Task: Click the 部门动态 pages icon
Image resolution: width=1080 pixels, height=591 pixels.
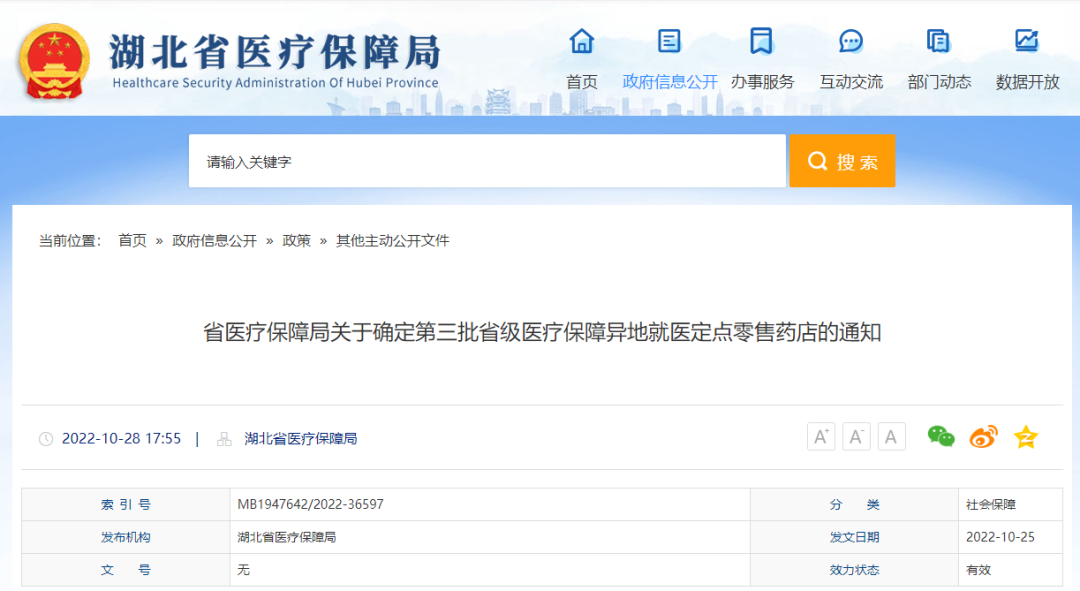Action: [x=938, y=41]
